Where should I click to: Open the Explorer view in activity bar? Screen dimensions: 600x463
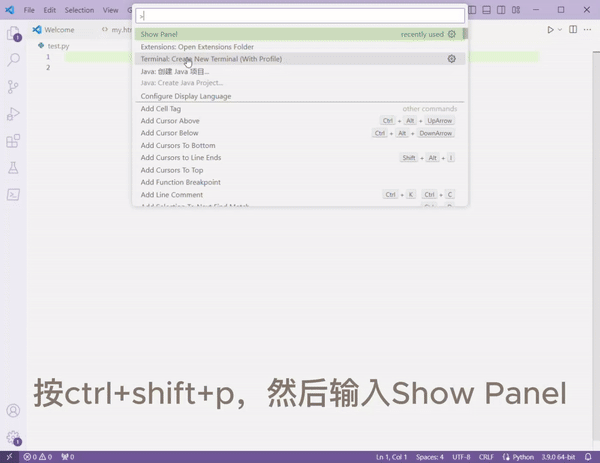[13, 33]
